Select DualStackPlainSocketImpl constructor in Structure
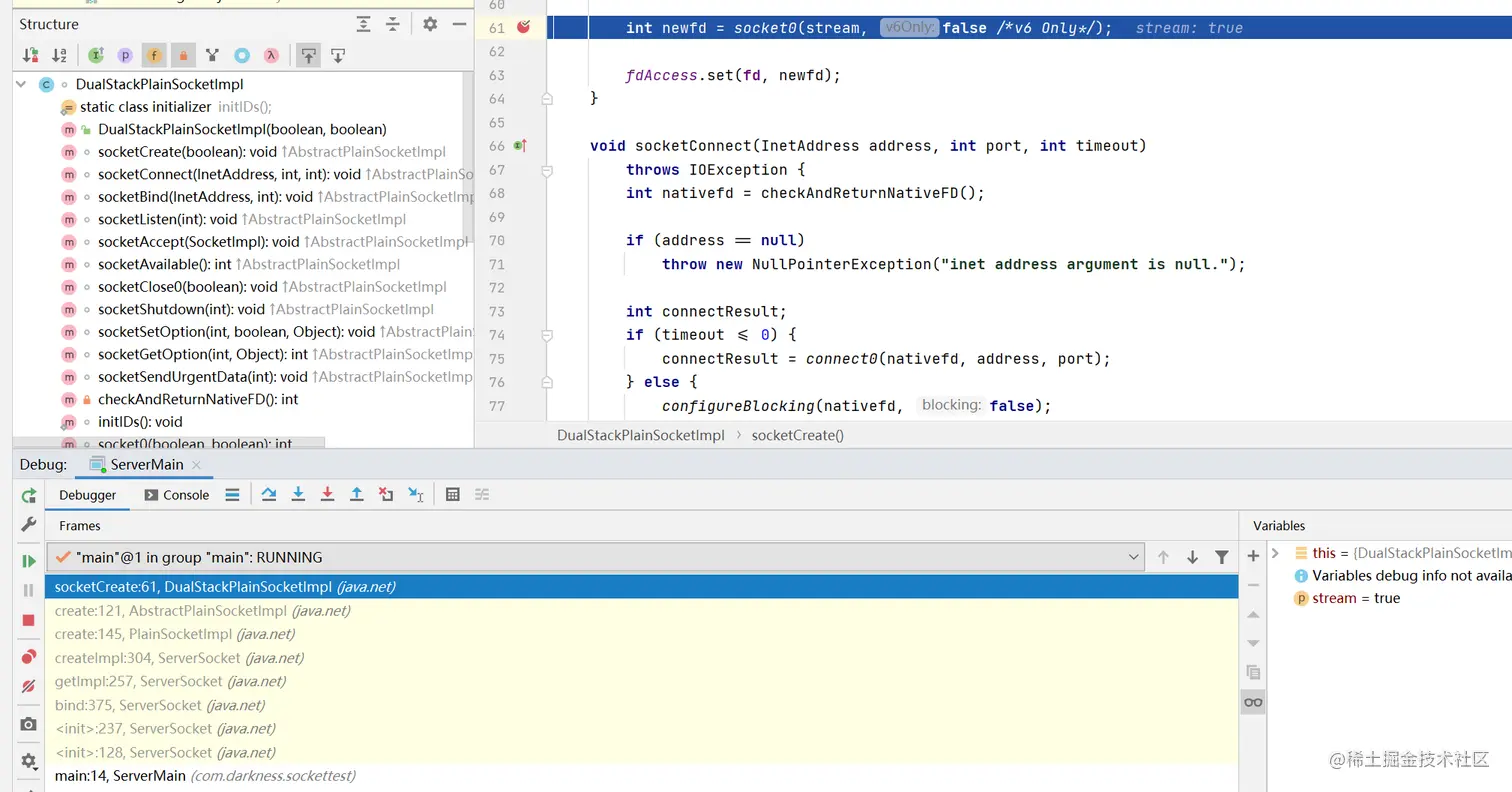Screen dimensions: 1512x792 pyautogui.click(x=224, y=129)
